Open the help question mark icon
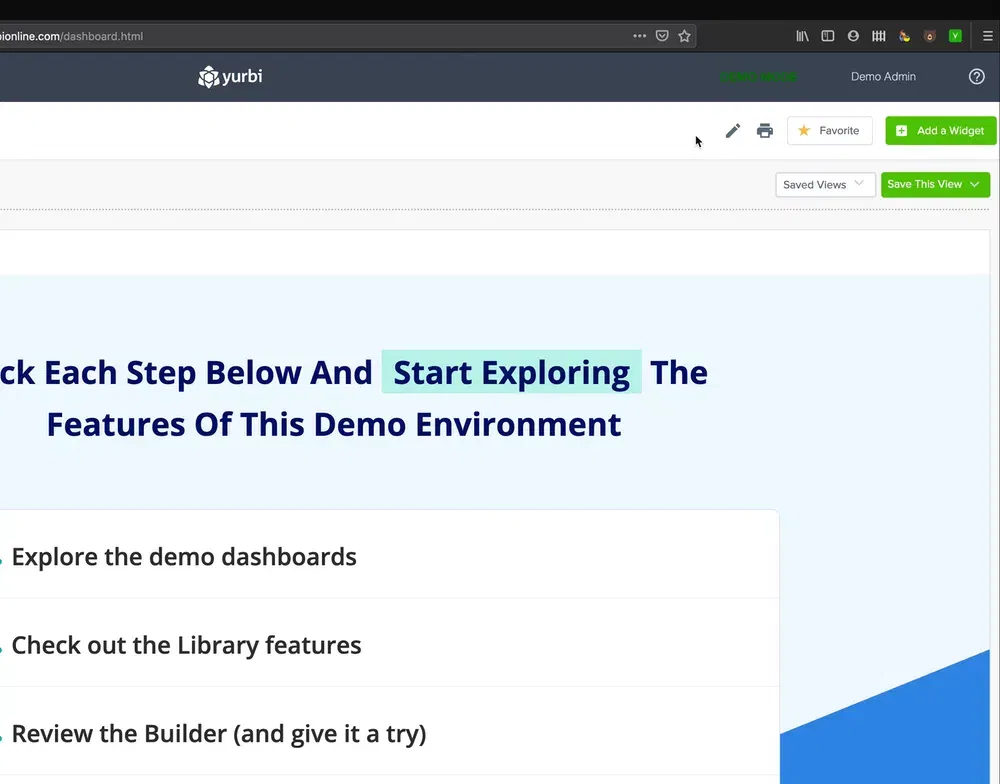Image resolution: width=1000 pixels, height=784 pixels. tap(976, 77)
